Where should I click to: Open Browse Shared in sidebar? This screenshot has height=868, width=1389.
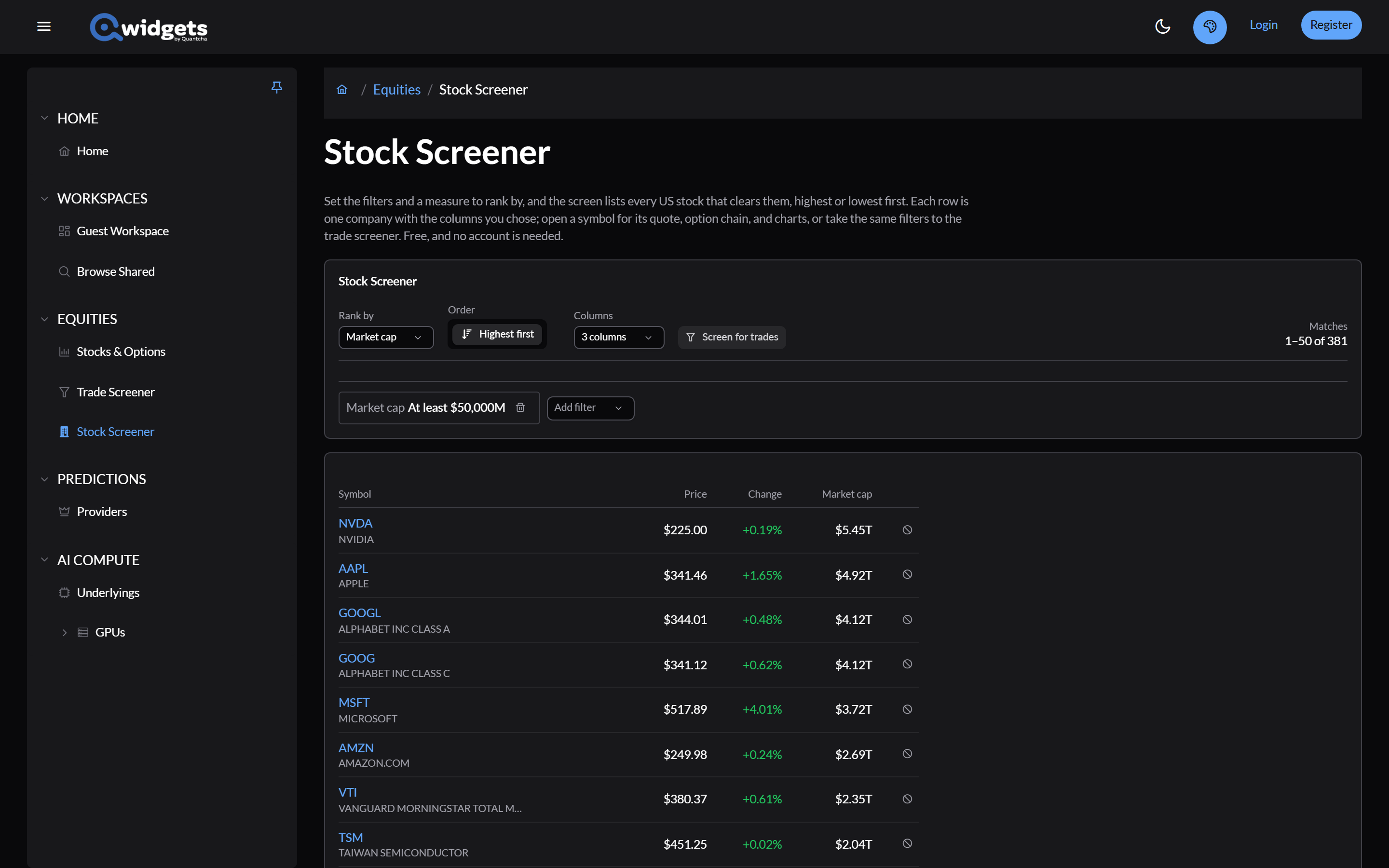pyautogui.click(x=107, y=271)
